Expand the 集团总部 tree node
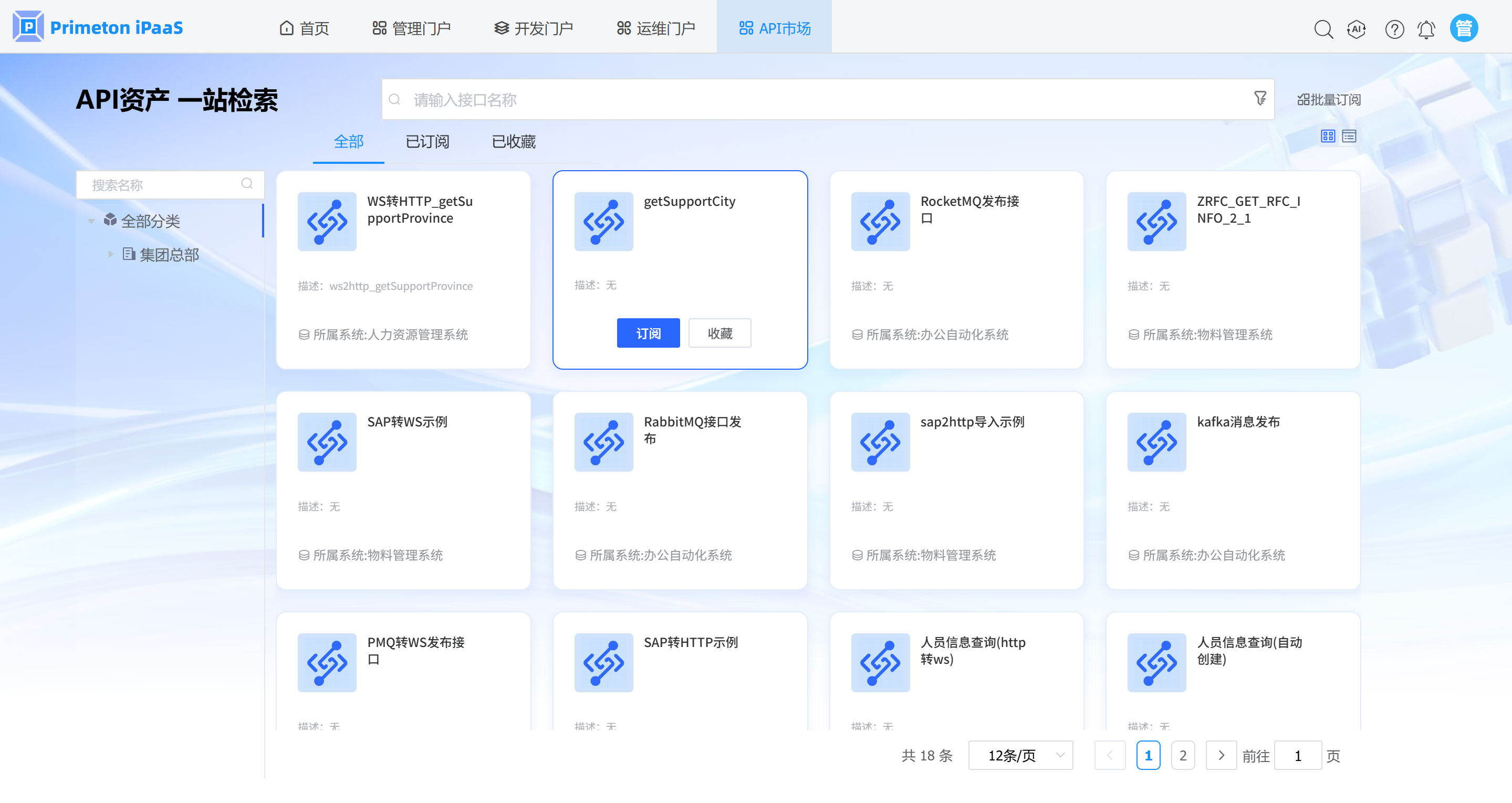Viewport: 1512px width, 803px height. 110,254
